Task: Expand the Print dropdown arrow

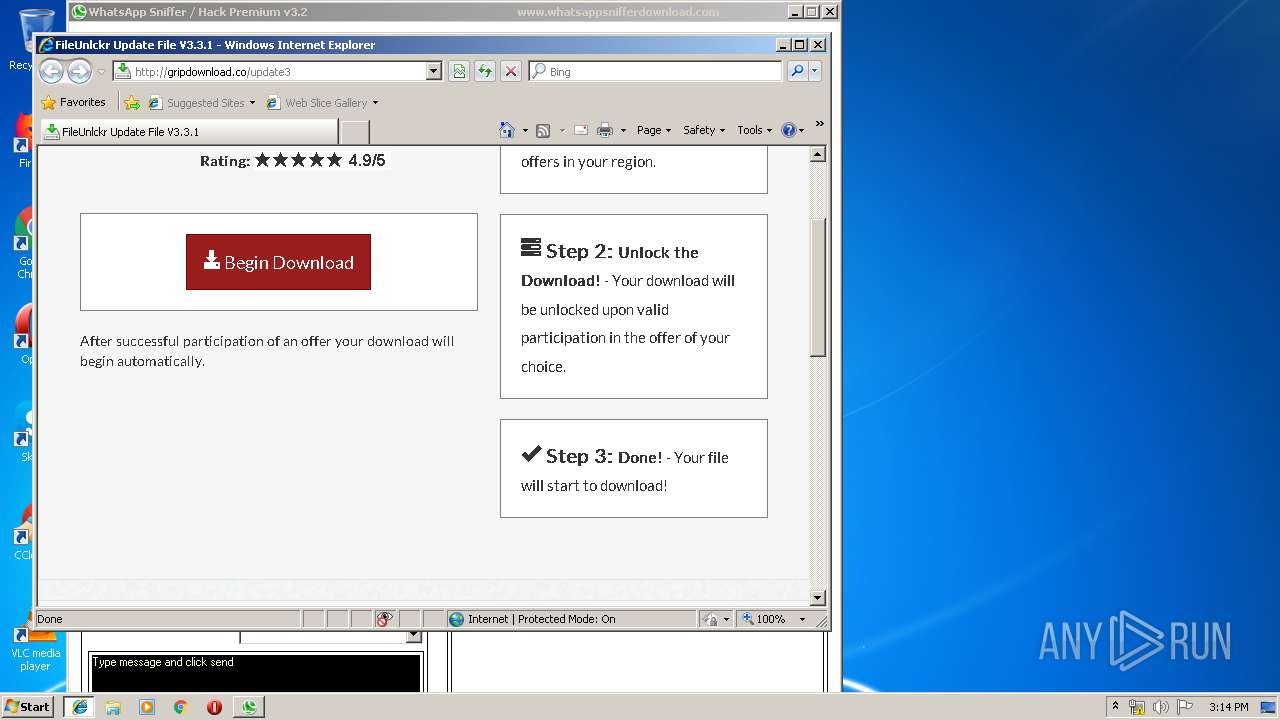Action: point(623,130)
